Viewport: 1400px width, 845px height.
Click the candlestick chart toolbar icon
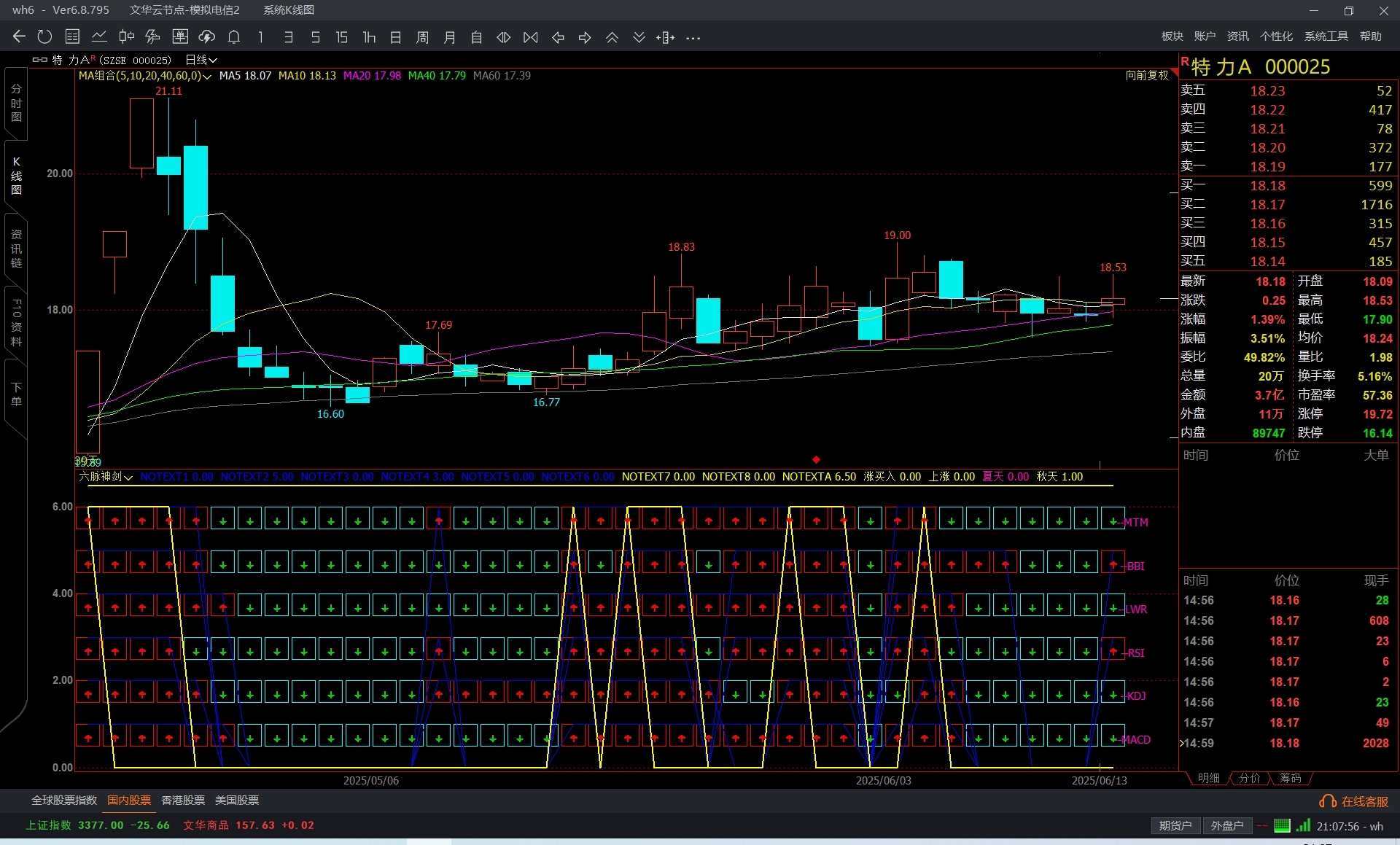tap(126, 36)
